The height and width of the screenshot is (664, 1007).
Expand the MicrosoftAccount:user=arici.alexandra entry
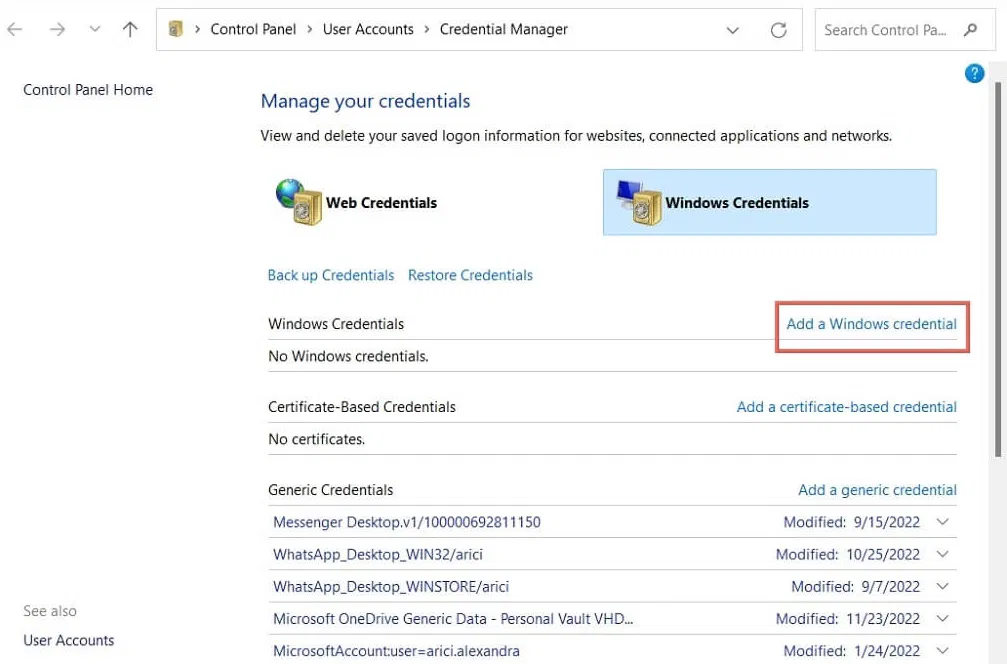pos(941,650)
